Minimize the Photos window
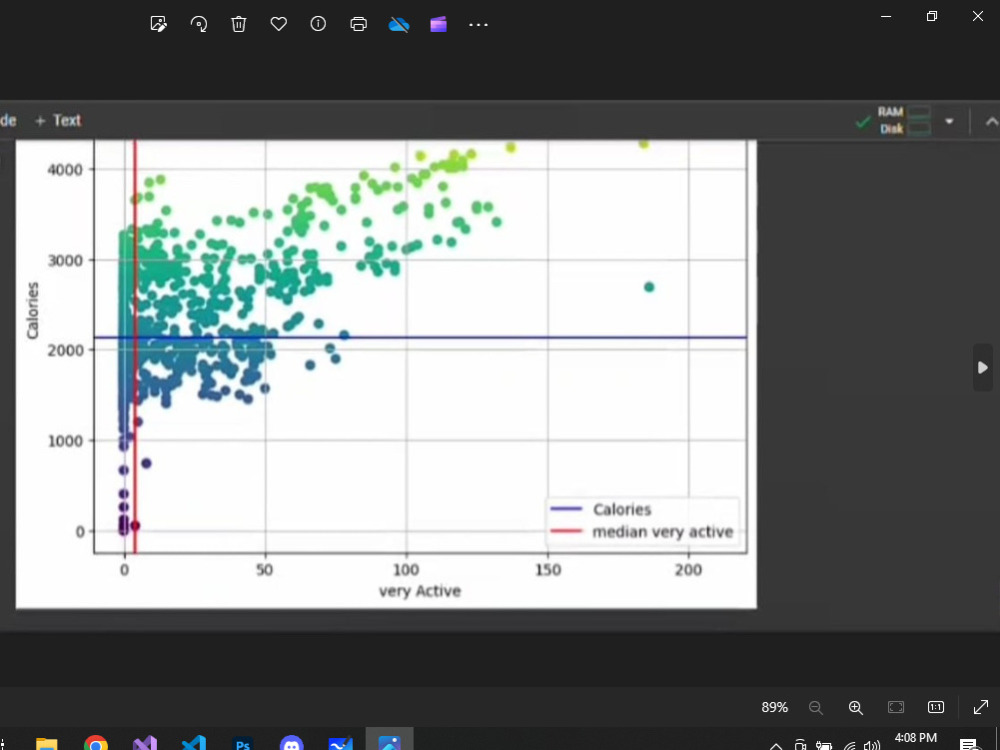 coord(886,17)
